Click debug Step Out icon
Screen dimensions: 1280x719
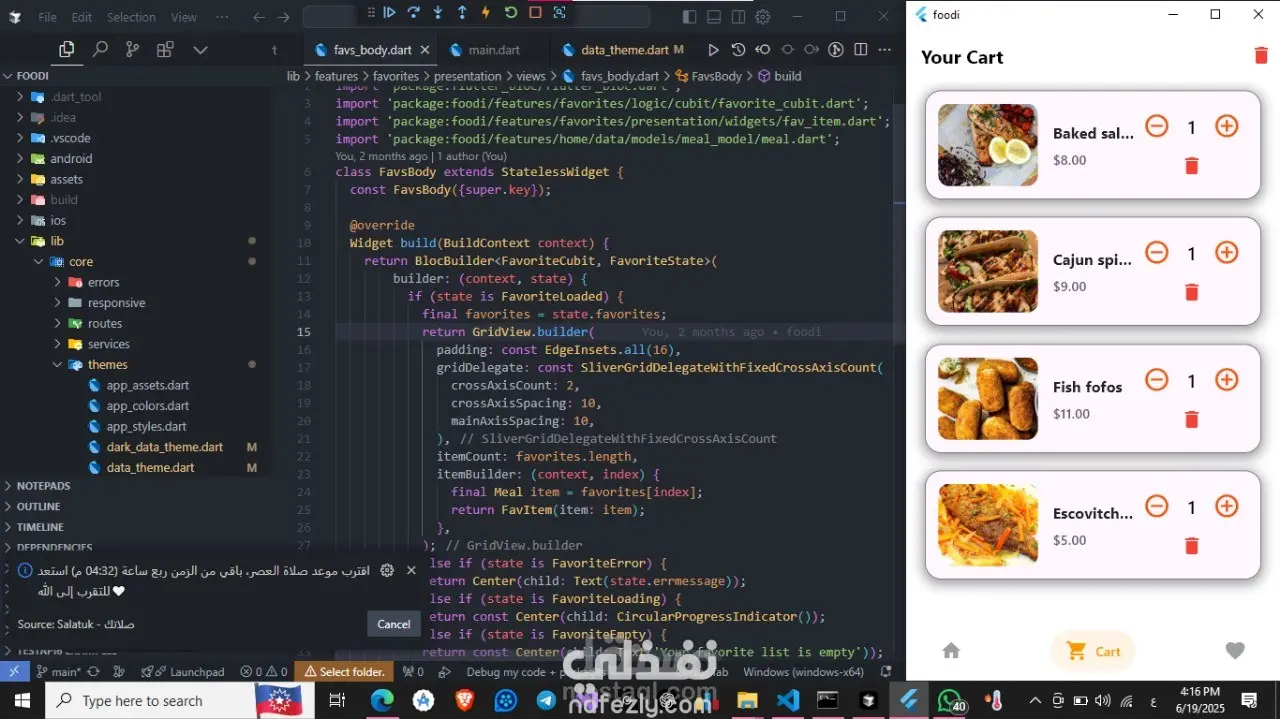click(x=462, y=12)
